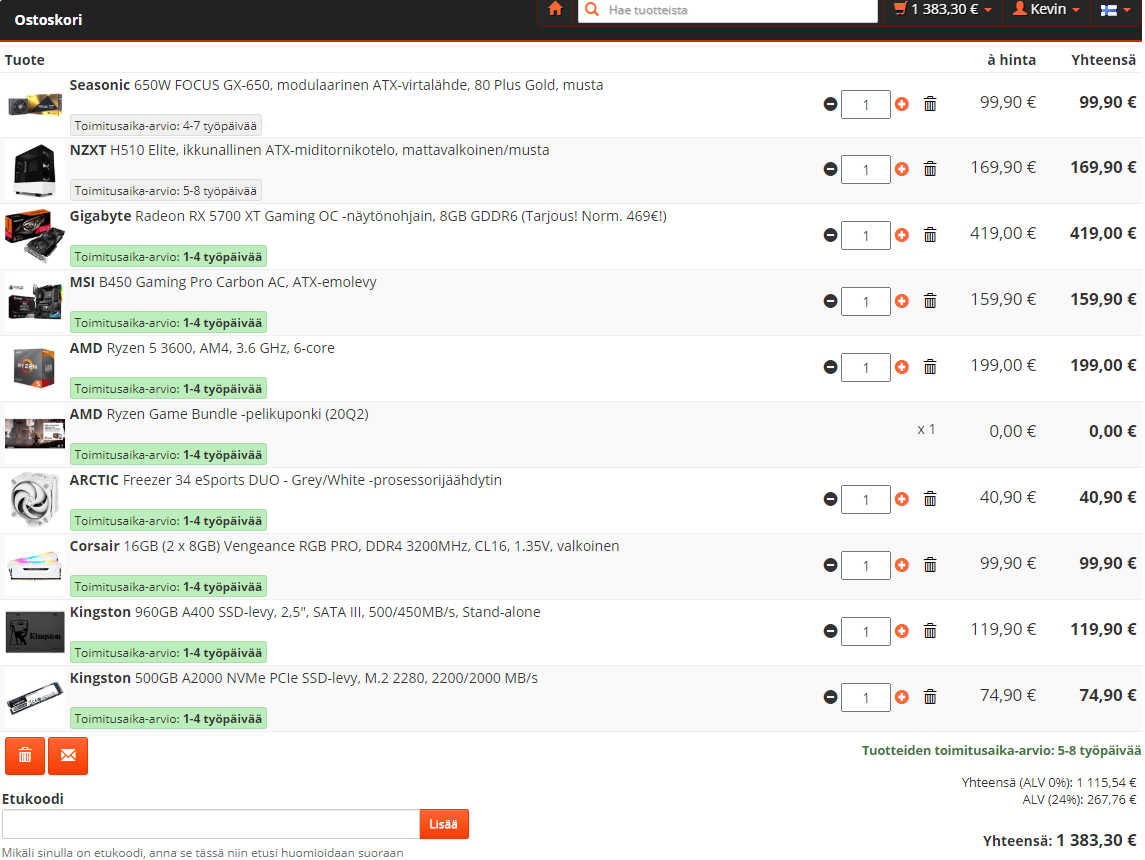The height and width of the screenshot is (860, 1145).
Task: Click the Lisää button
Action: 444,824
